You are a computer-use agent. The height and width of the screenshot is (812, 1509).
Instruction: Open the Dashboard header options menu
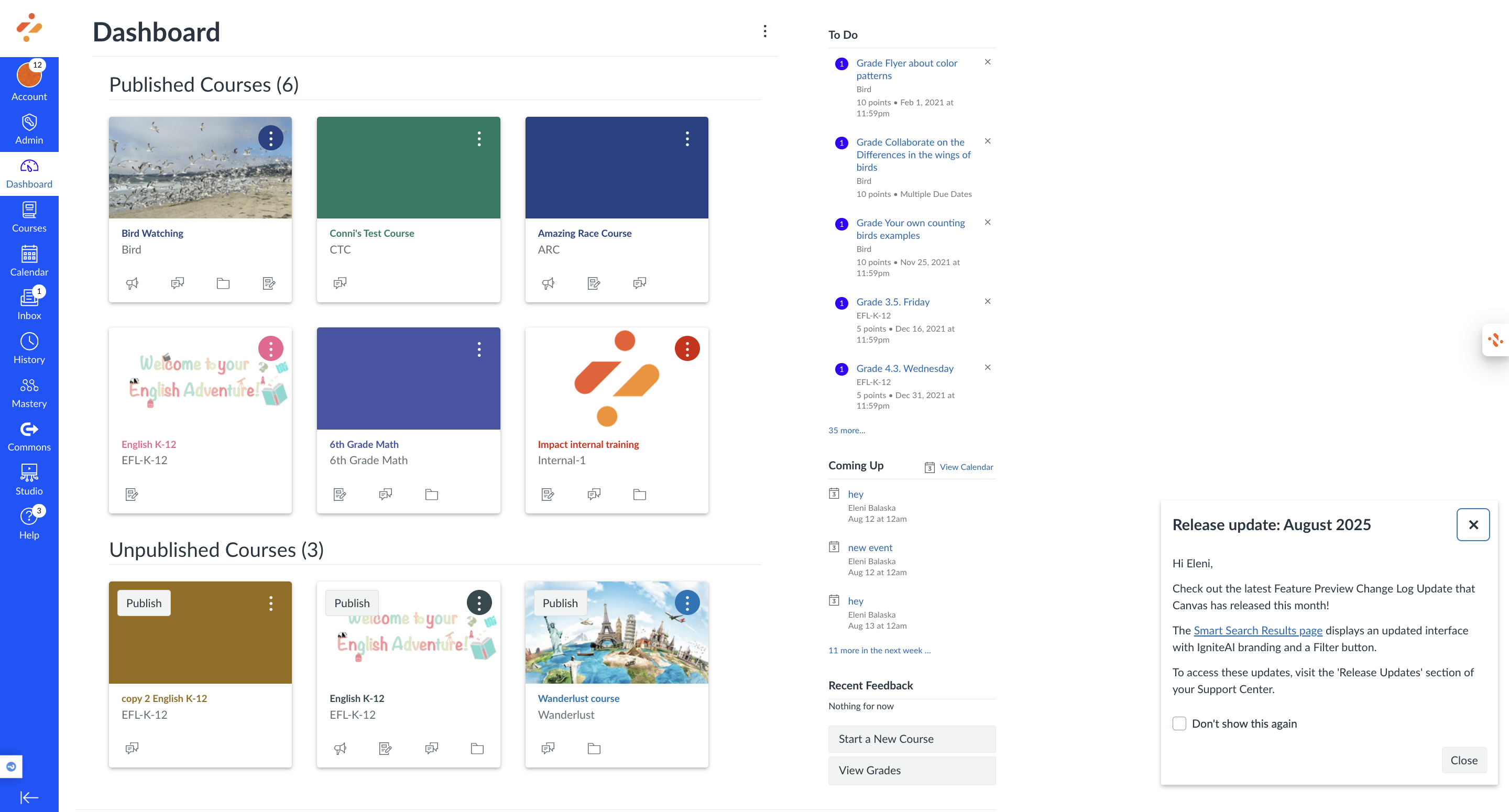(764, 31)
